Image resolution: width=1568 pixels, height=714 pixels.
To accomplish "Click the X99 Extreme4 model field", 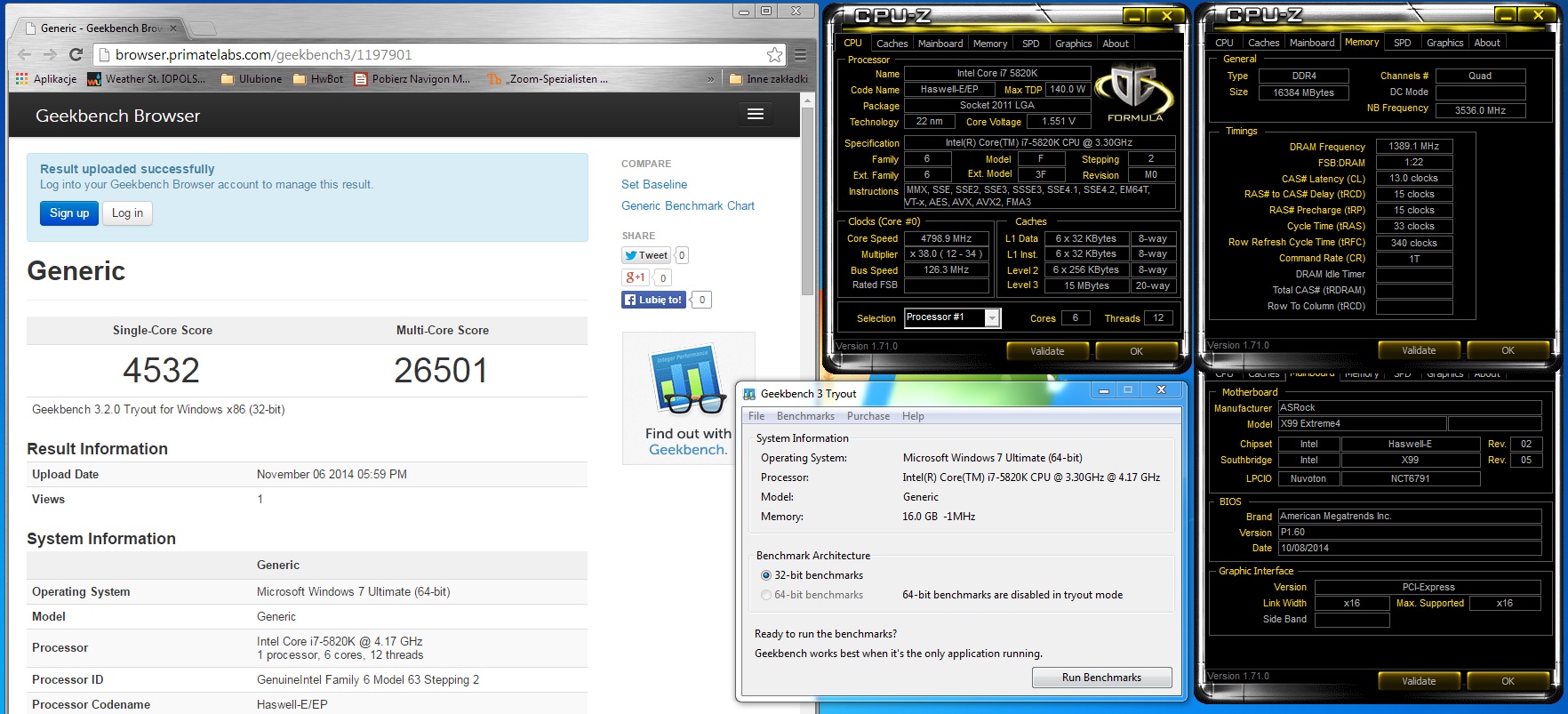I will (x=1362, y=424).
